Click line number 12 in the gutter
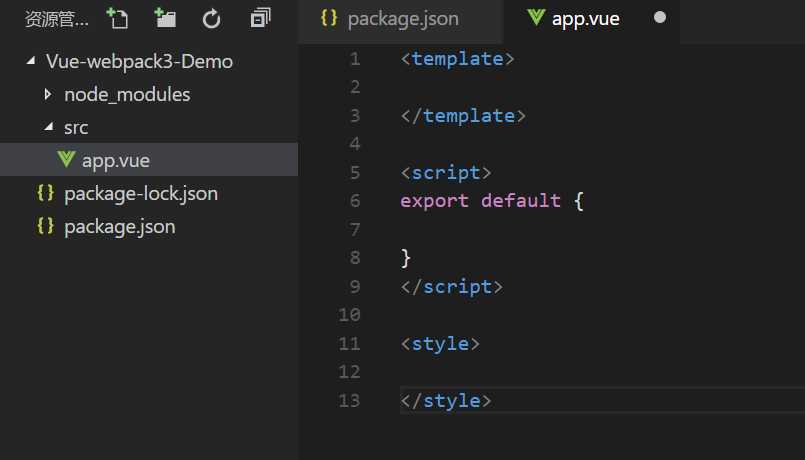This screenshot has height=460, width=805. [349, 372]
